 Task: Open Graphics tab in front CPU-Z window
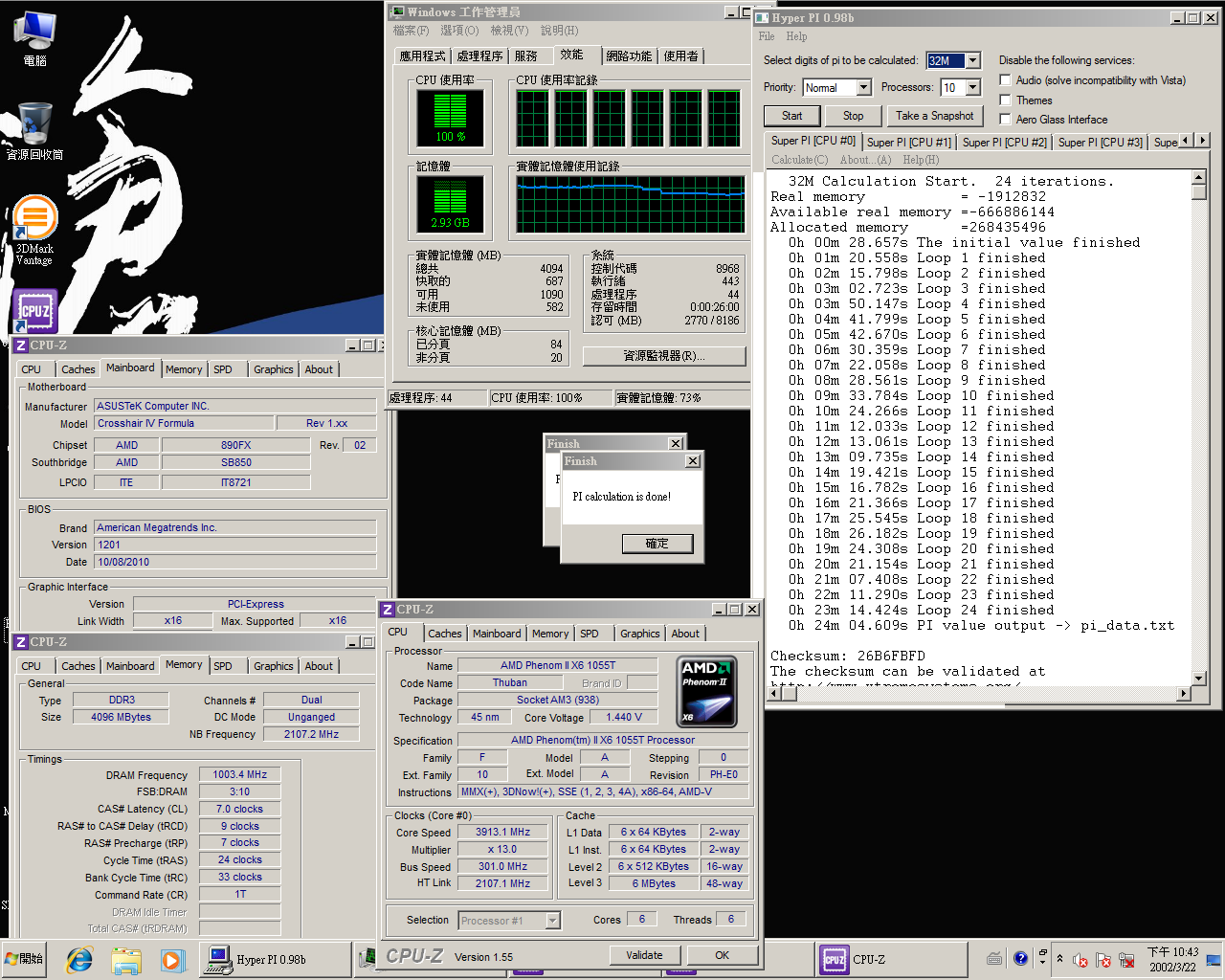[639, 634]
